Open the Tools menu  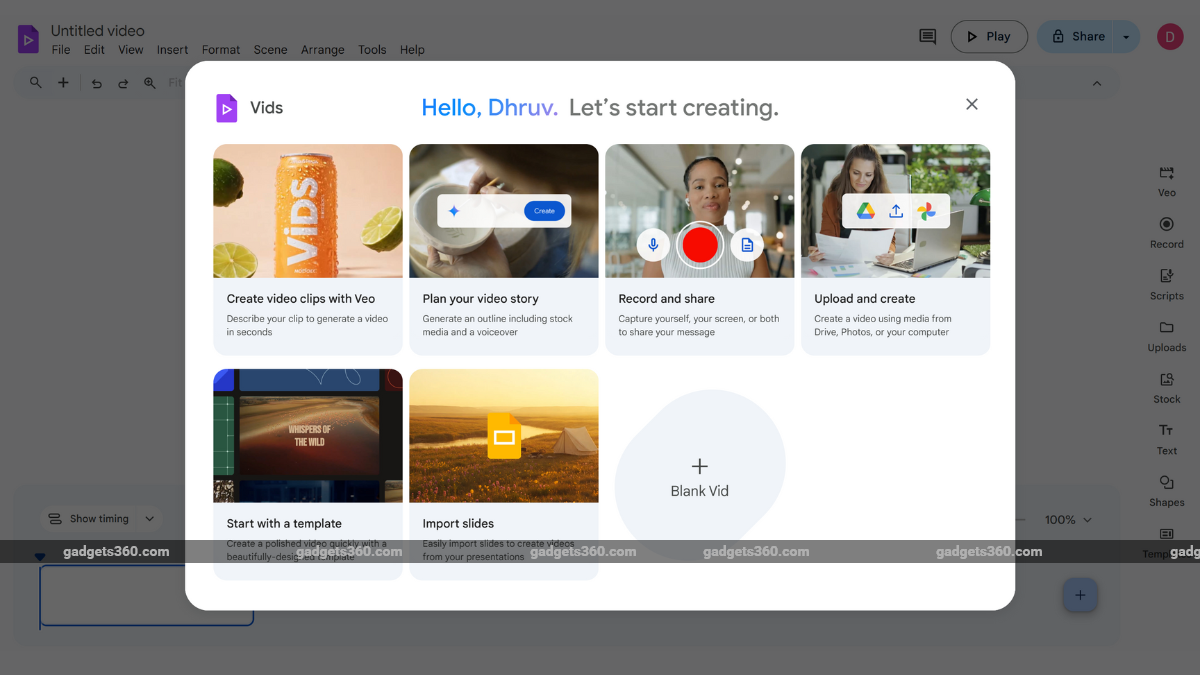tap(372, 50)
